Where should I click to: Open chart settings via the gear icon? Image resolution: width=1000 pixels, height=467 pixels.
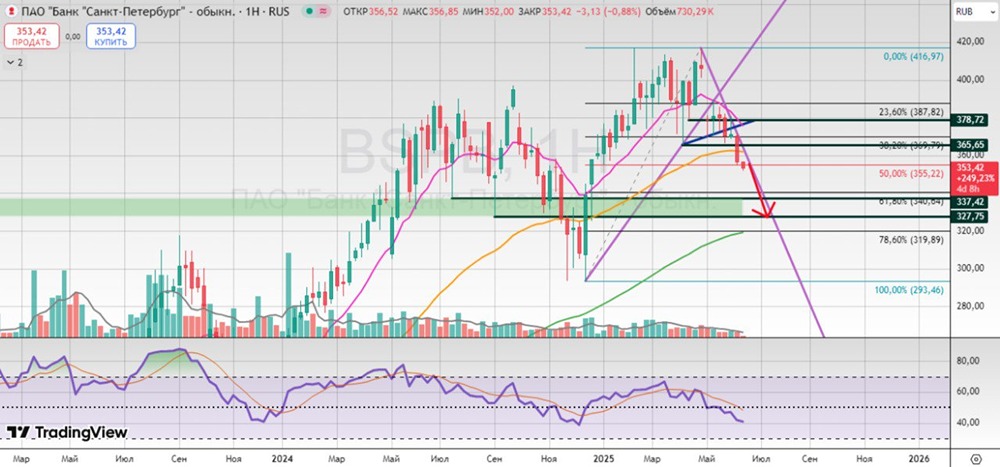(x=976, y=459)
